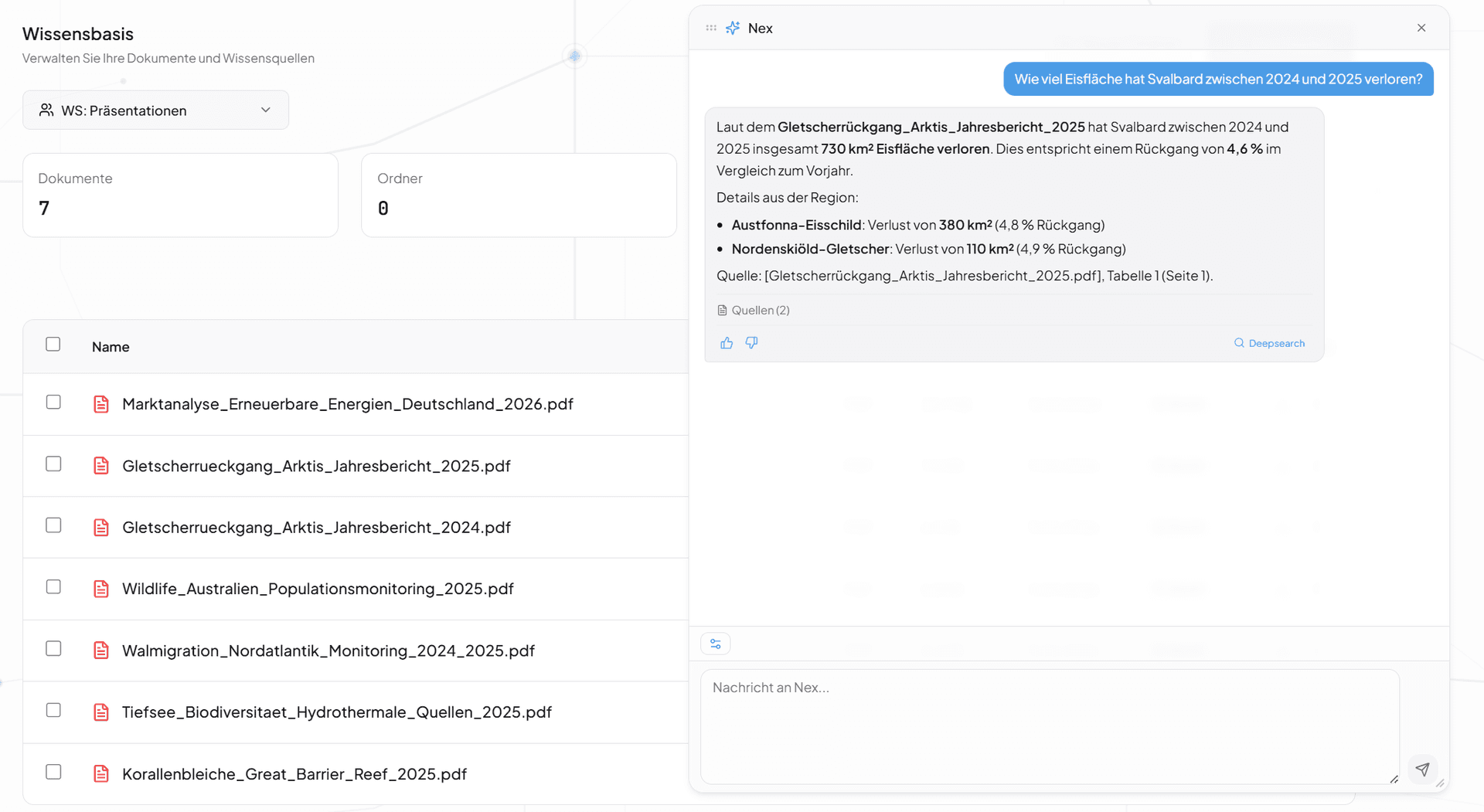Select all documents via header checkbox
This screenshot has height=812, width=1484.
tap(53, 345)
